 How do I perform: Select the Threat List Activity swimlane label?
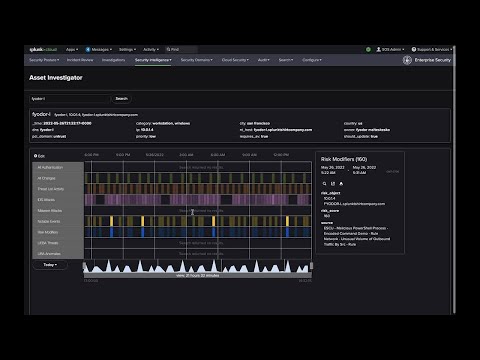(x=58, y=189)
